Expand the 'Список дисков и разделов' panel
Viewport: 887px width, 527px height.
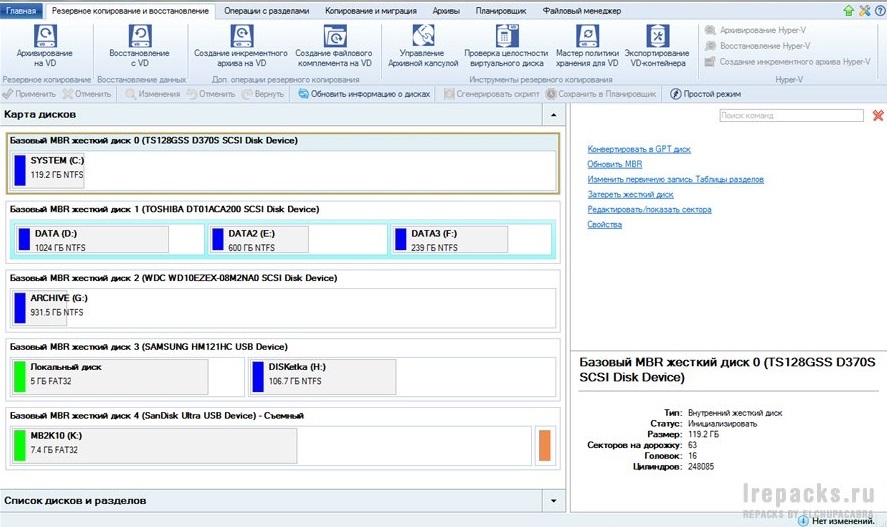click(x=553, y=500)
